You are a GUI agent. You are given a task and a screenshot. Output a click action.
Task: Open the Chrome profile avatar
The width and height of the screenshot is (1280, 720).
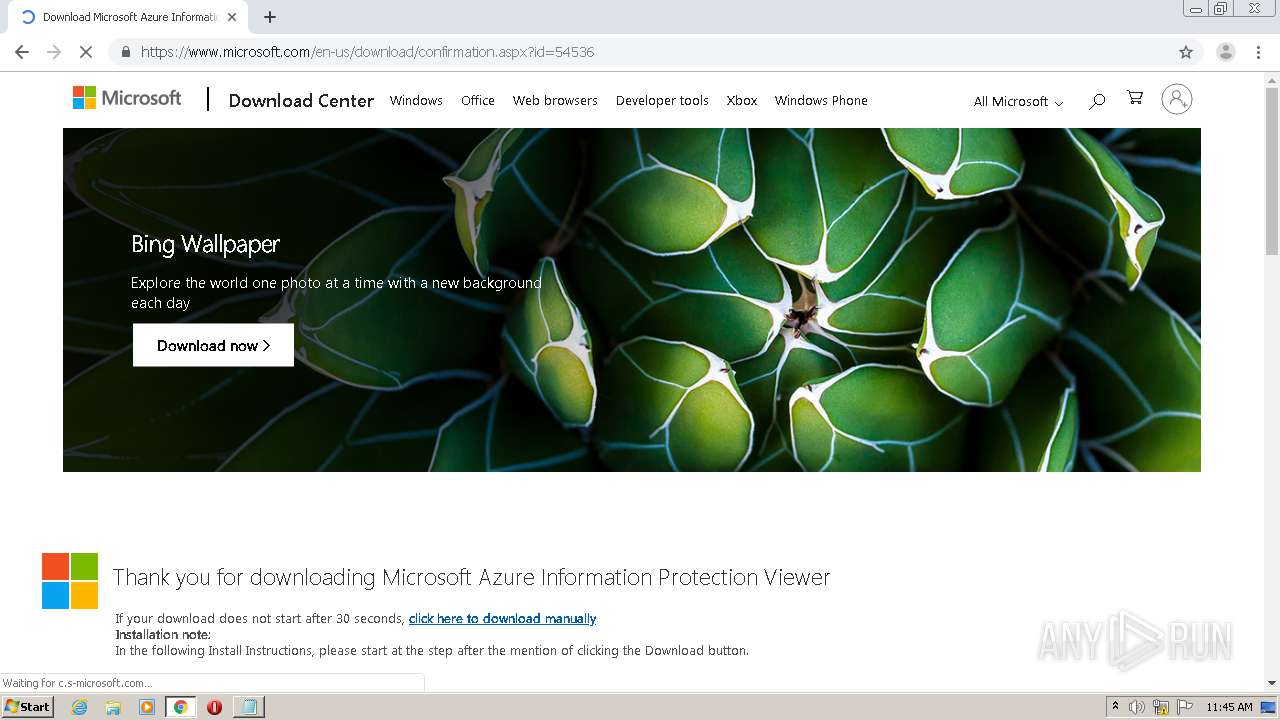pyautogui.click(x=1225, y=52)
